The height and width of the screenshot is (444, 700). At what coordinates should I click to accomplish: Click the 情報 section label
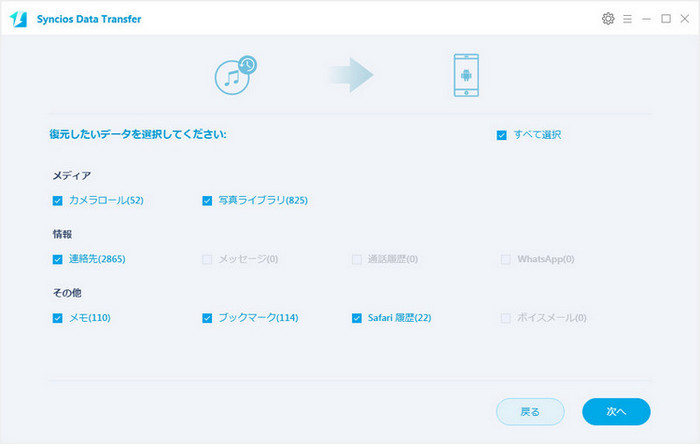62,234
